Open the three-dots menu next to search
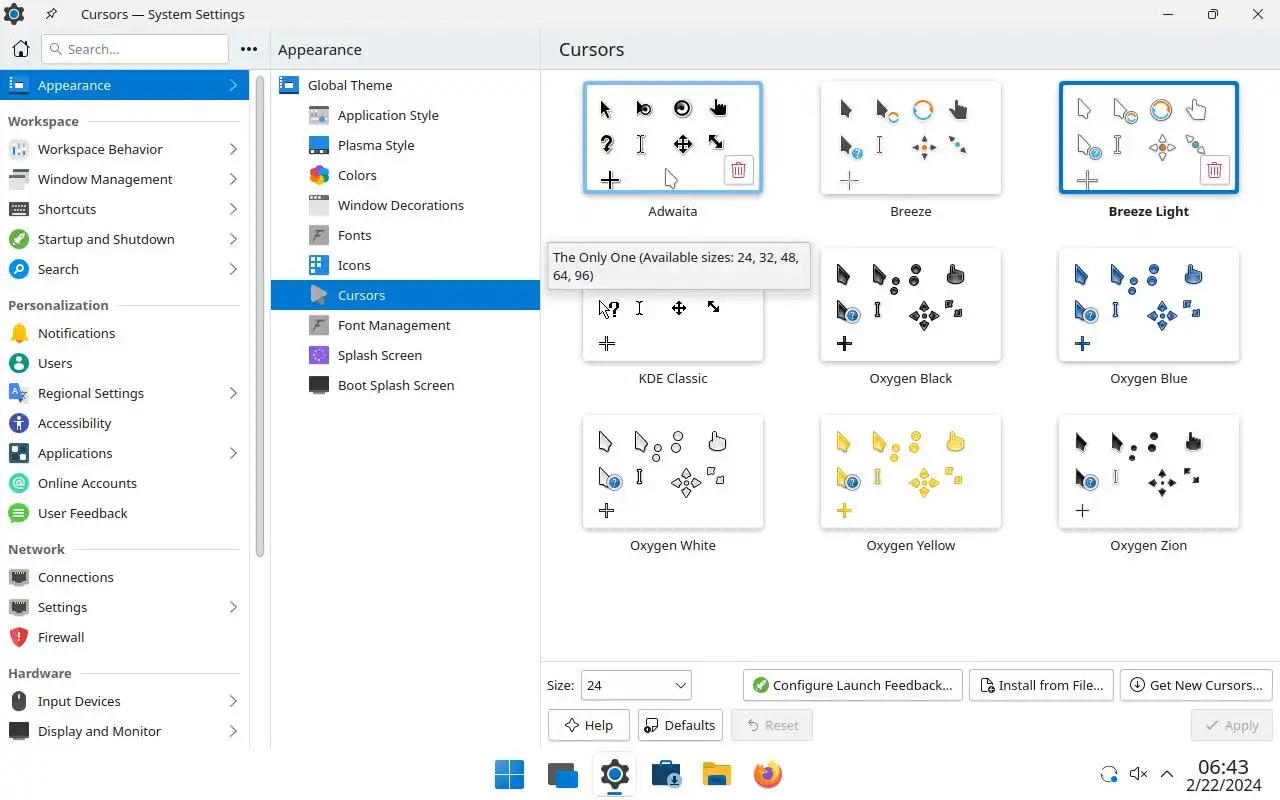The width and height of the screenshot is (1280, 800). [249, 49]
